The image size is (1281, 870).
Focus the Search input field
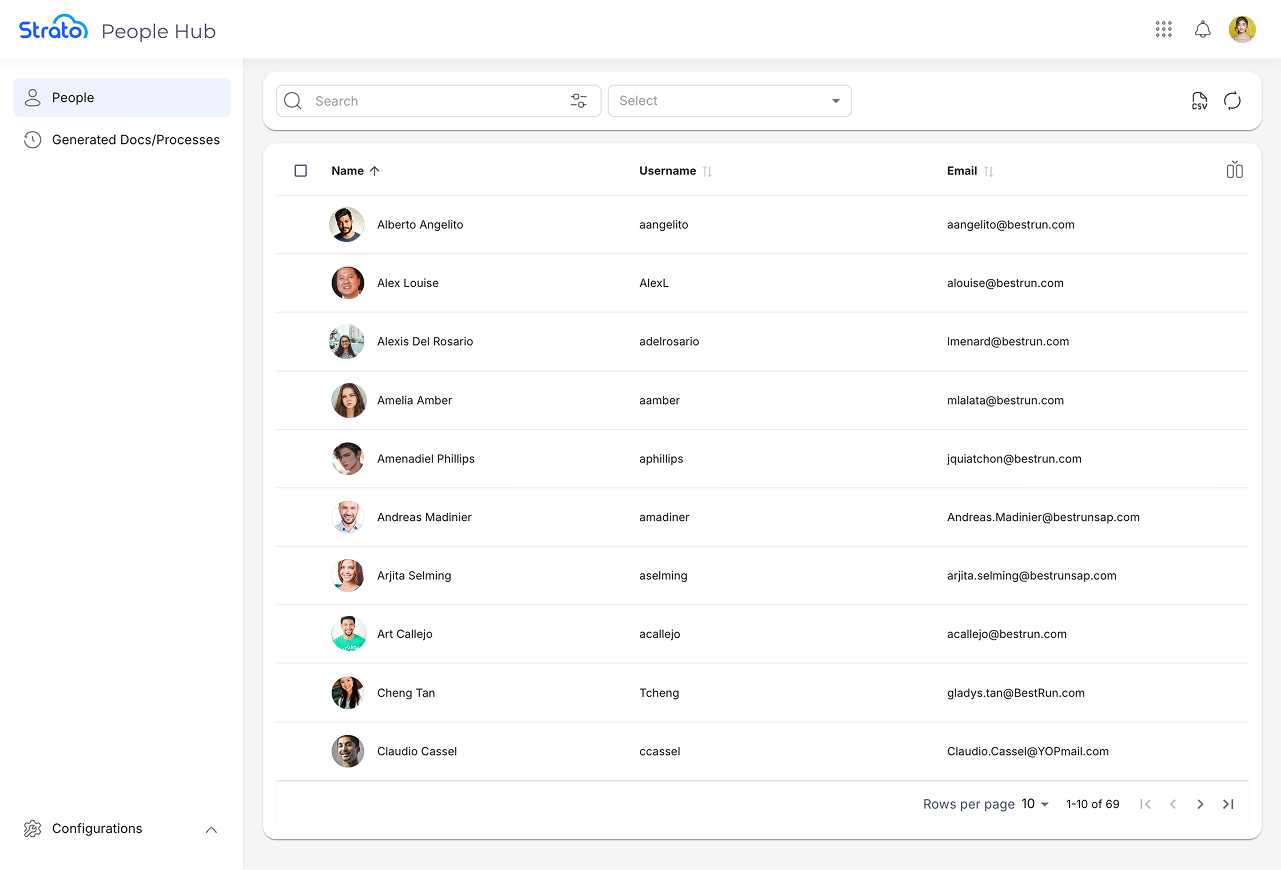pyautogui.click(x=437, y=101)
